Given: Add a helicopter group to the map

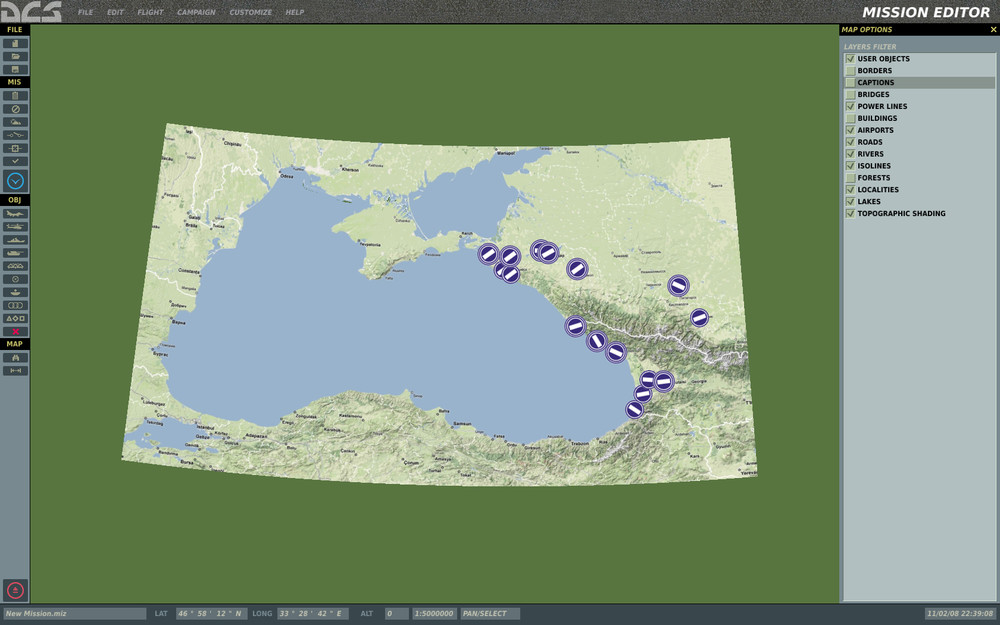Looking at the screenshot, I should click(14, 226).
